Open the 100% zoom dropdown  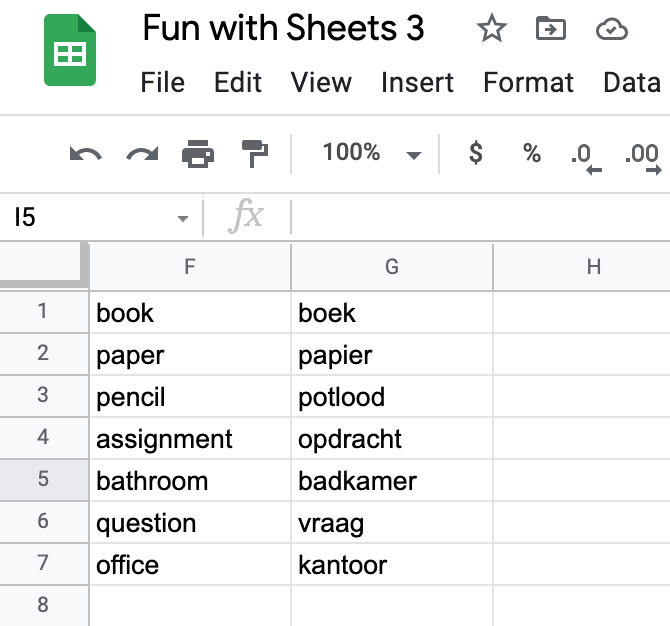370,153
